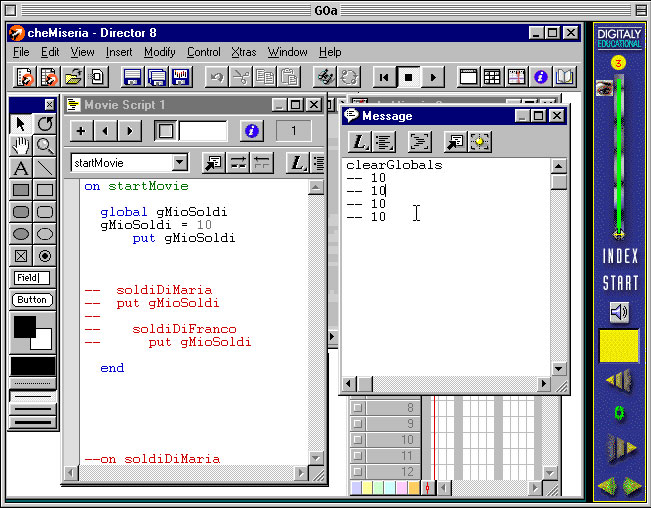Open the Edit menu

point(50,52)
